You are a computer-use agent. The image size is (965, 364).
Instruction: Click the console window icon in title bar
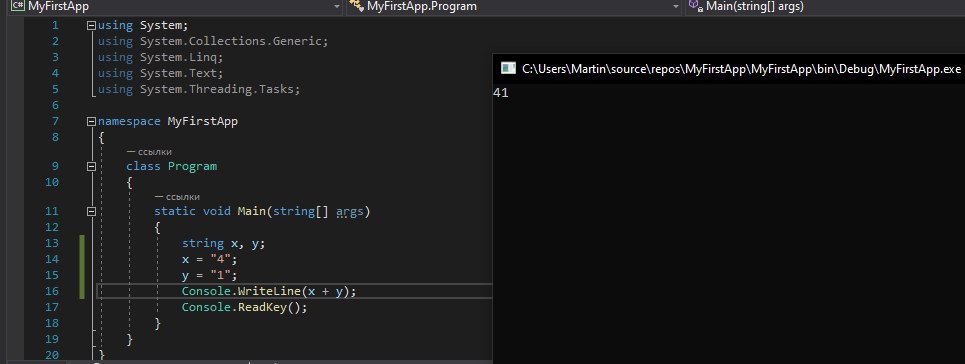pyautogui.click(x=508, y=68)
